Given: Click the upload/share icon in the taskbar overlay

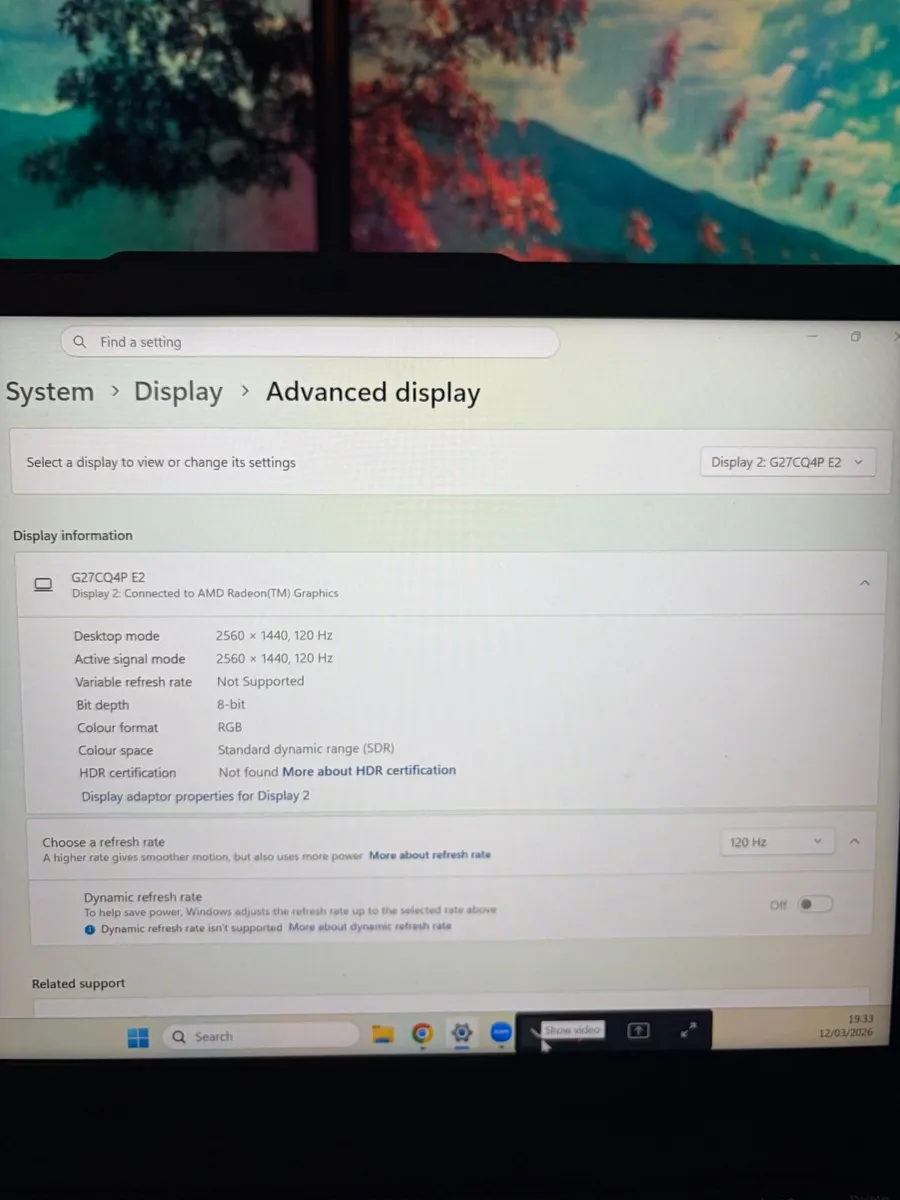Looking at the screenshot, I should [x=638, y=1030].
